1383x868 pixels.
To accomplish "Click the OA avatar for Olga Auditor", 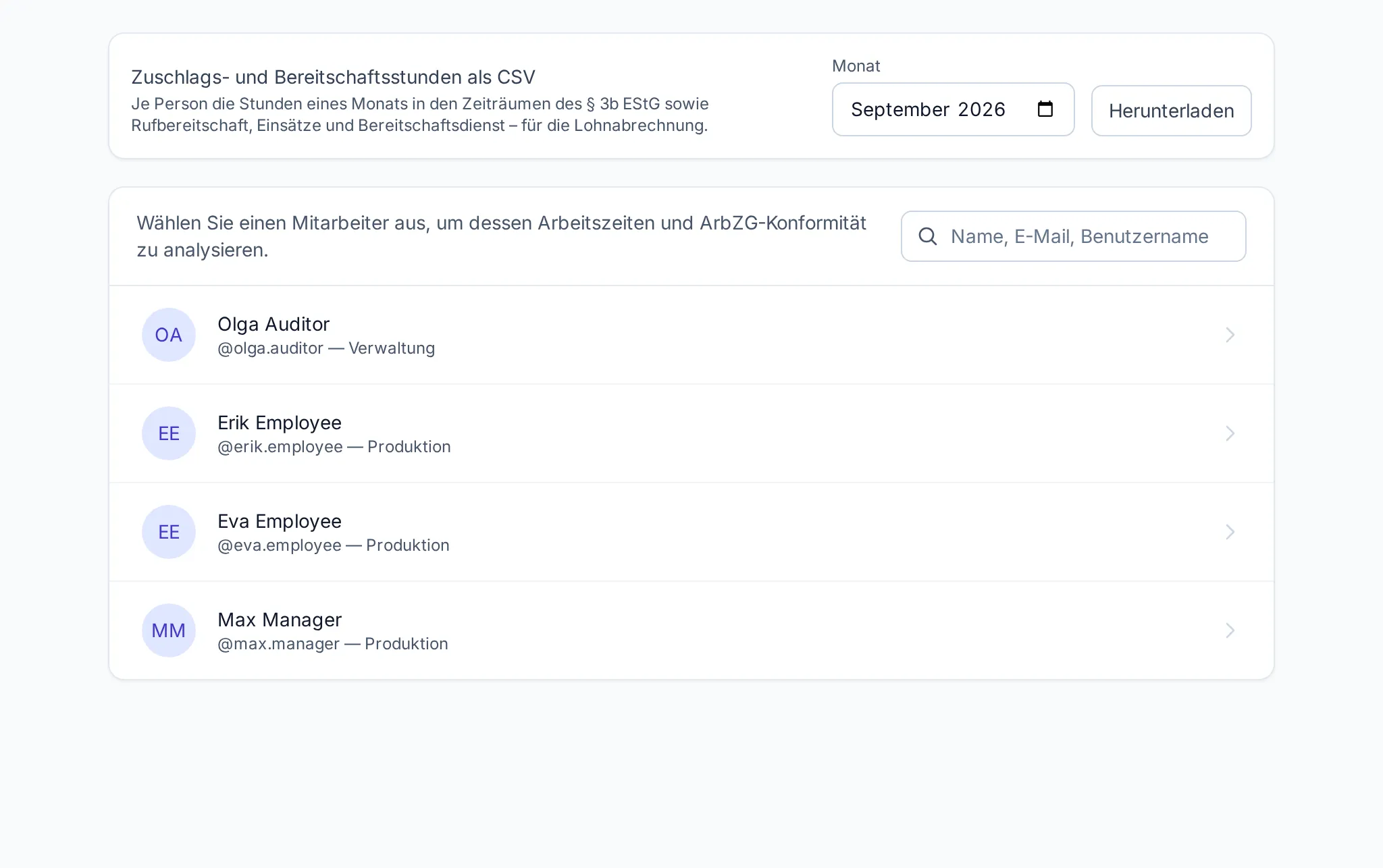I will tap(169, 335).
